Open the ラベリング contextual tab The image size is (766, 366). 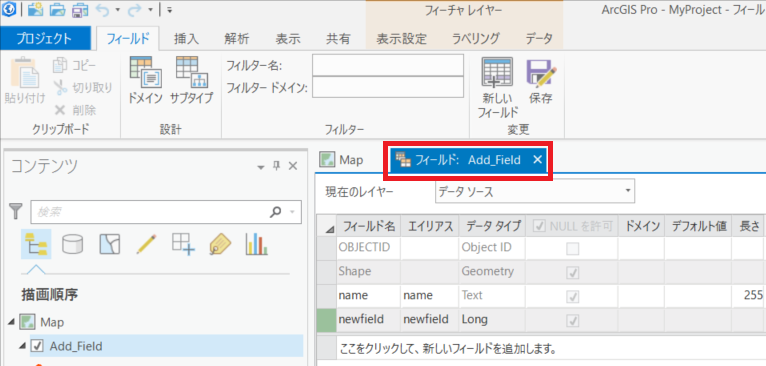[x=475, y=39]
